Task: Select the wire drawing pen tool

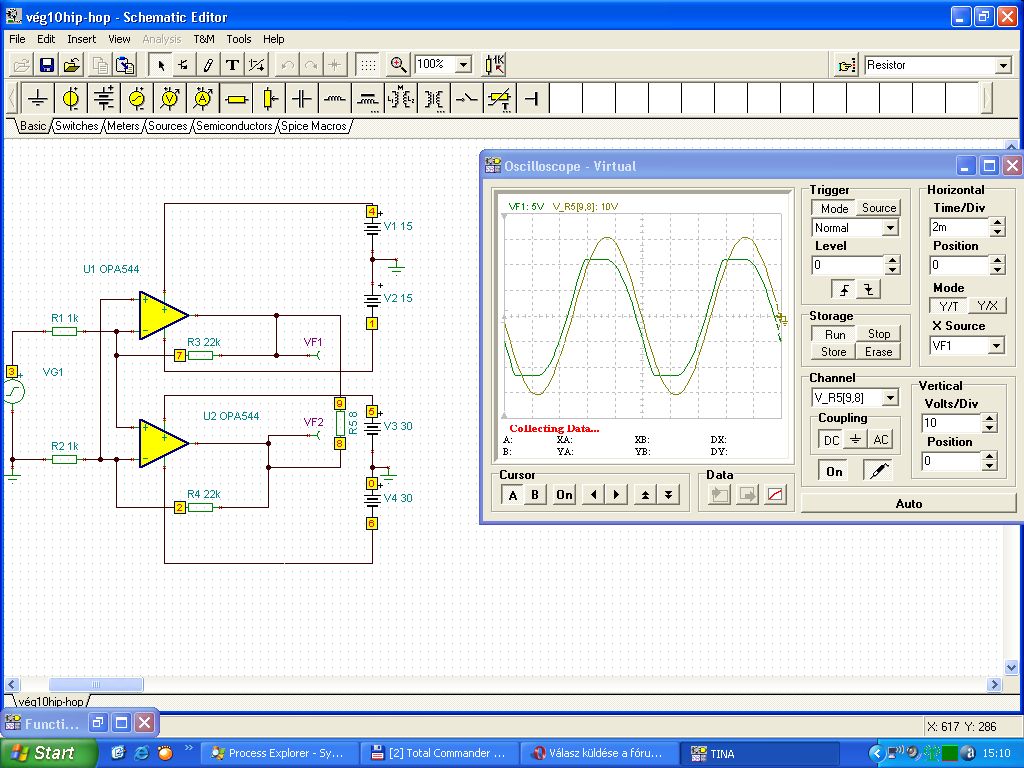Action: tap(208, 65)
